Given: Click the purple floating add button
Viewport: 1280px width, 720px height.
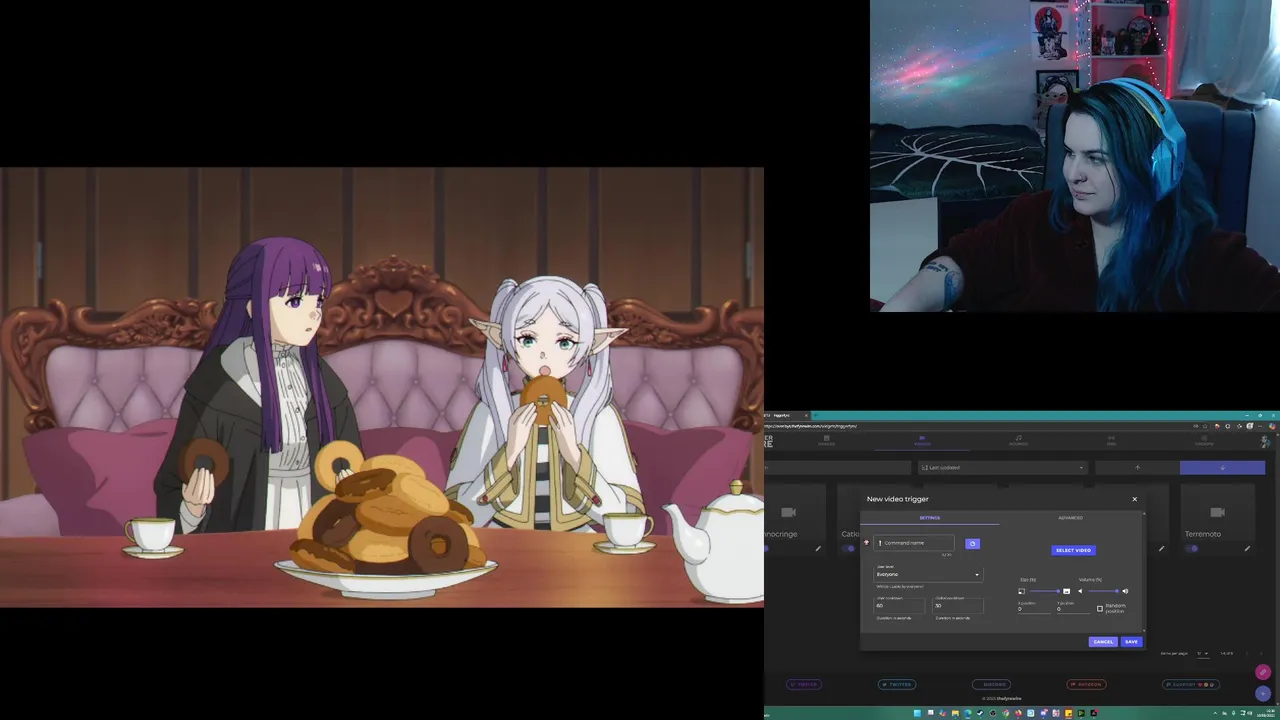Looking at the screenshot, I should coord(1263,693).
